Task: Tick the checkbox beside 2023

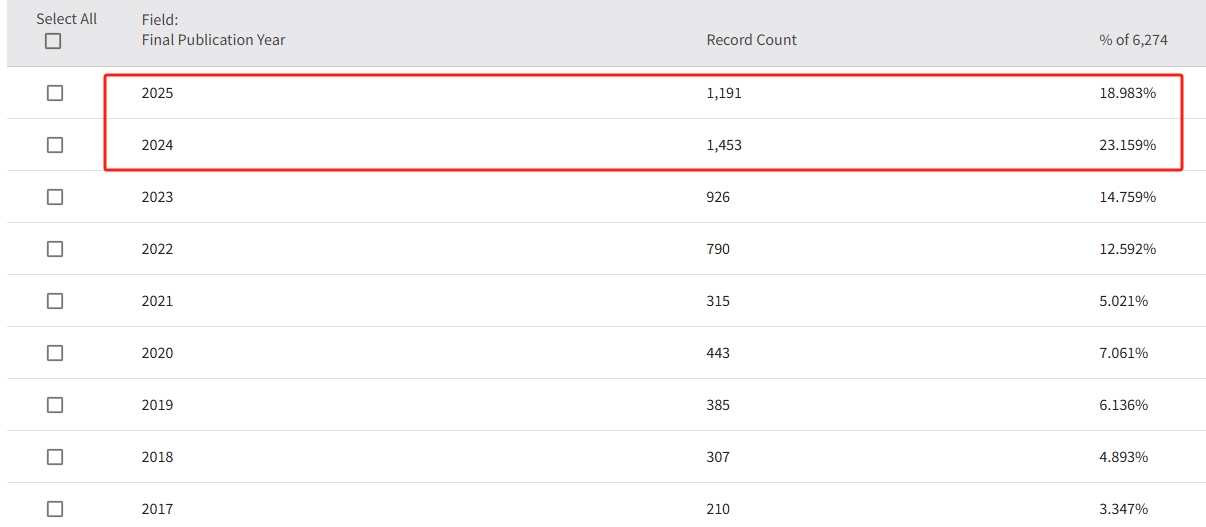Action: pyautogui.click(x=55, y=197)
